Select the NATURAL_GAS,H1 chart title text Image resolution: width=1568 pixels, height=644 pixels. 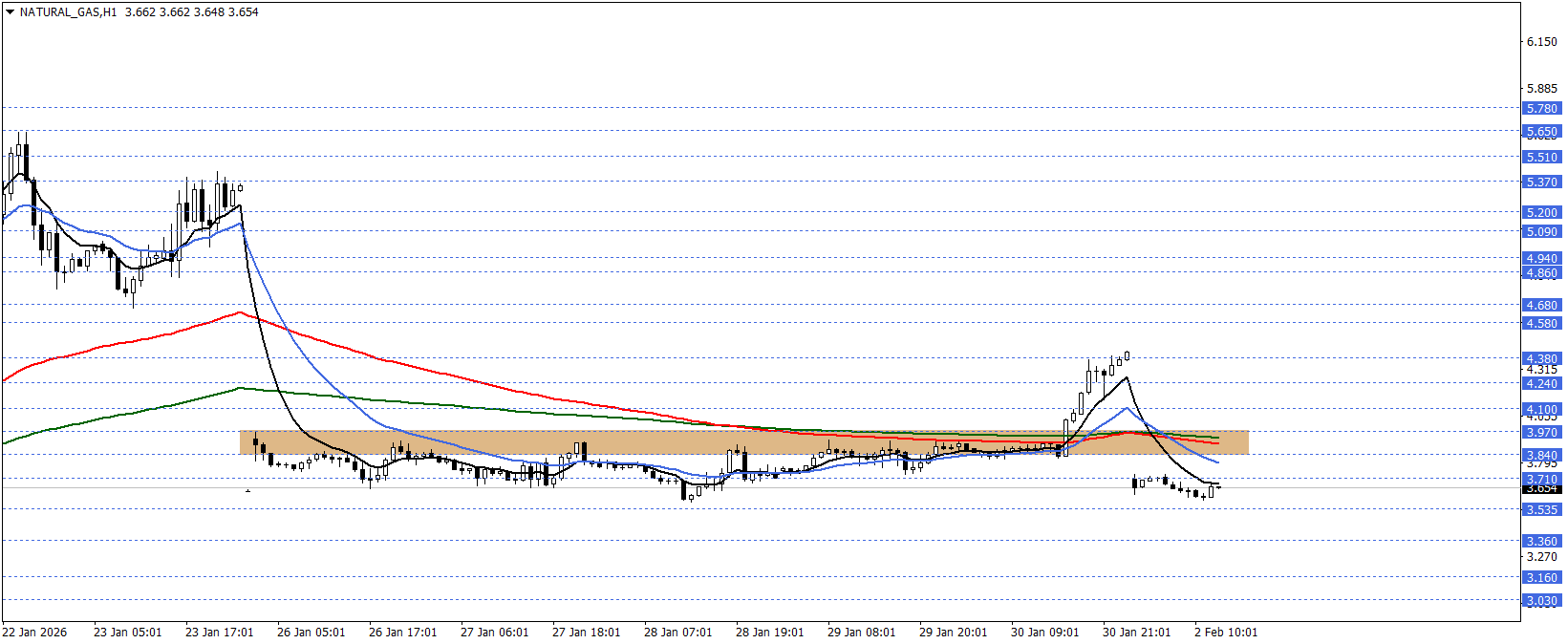[68, 12]
